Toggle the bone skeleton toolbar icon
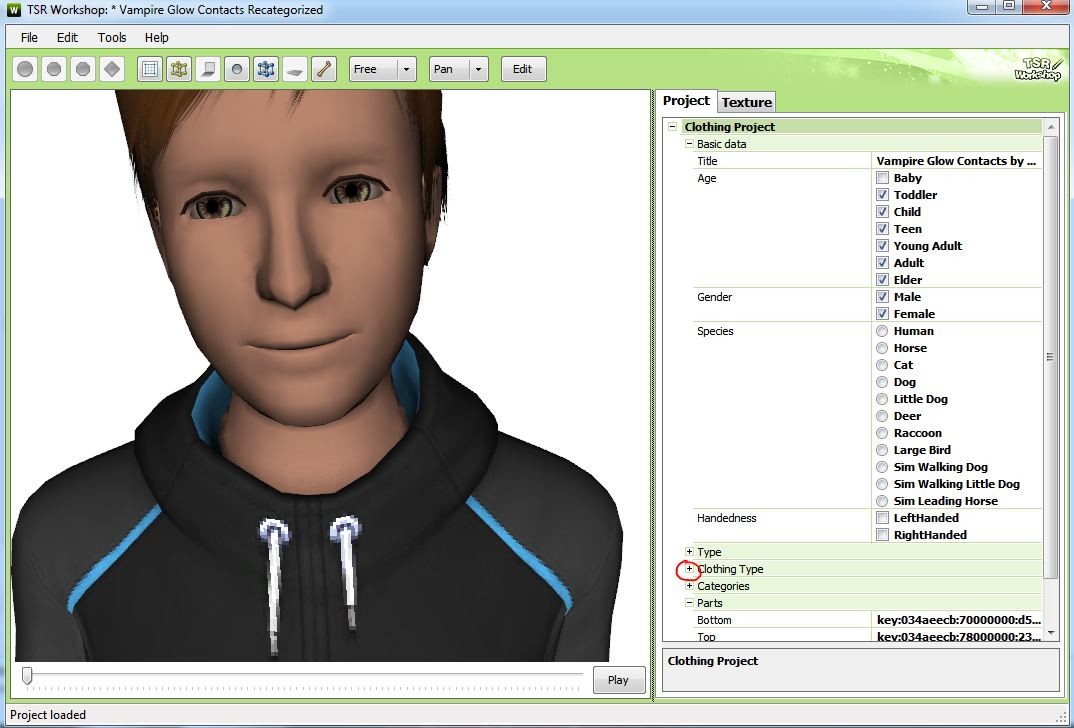 (x=323, y=69)
